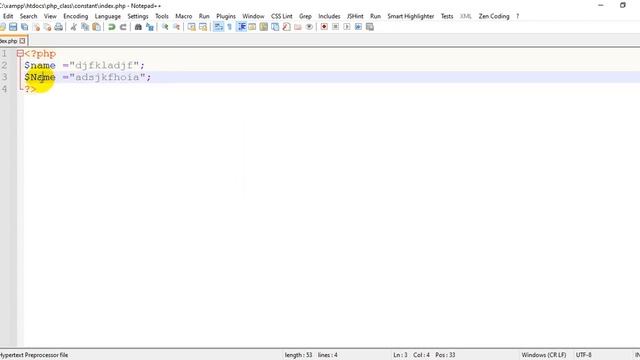This screenshot has height=360, width=640.
Task: Click the Zoom Out magnifier icon
Action: click(x=176, y=27)
